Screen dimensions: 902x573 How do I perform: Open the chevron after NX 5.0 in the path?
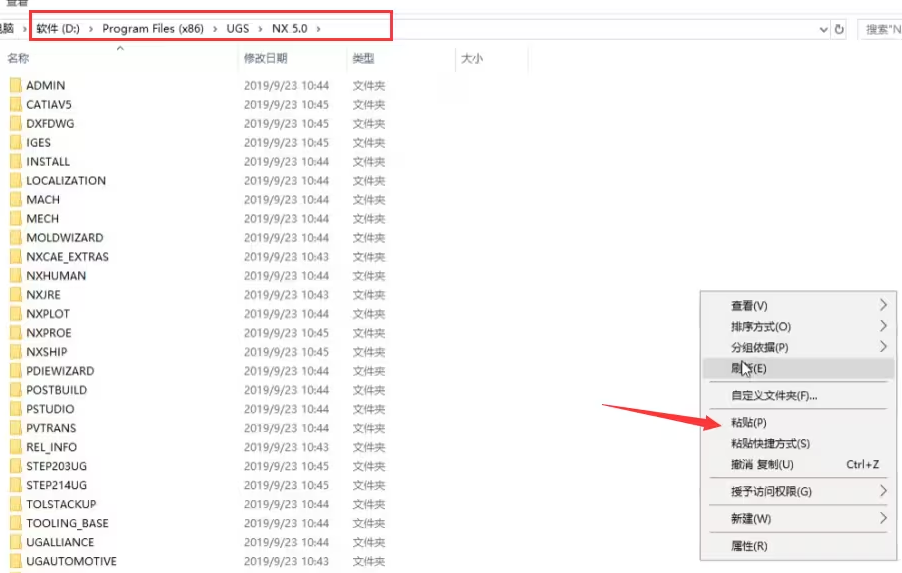pos(318,29)
